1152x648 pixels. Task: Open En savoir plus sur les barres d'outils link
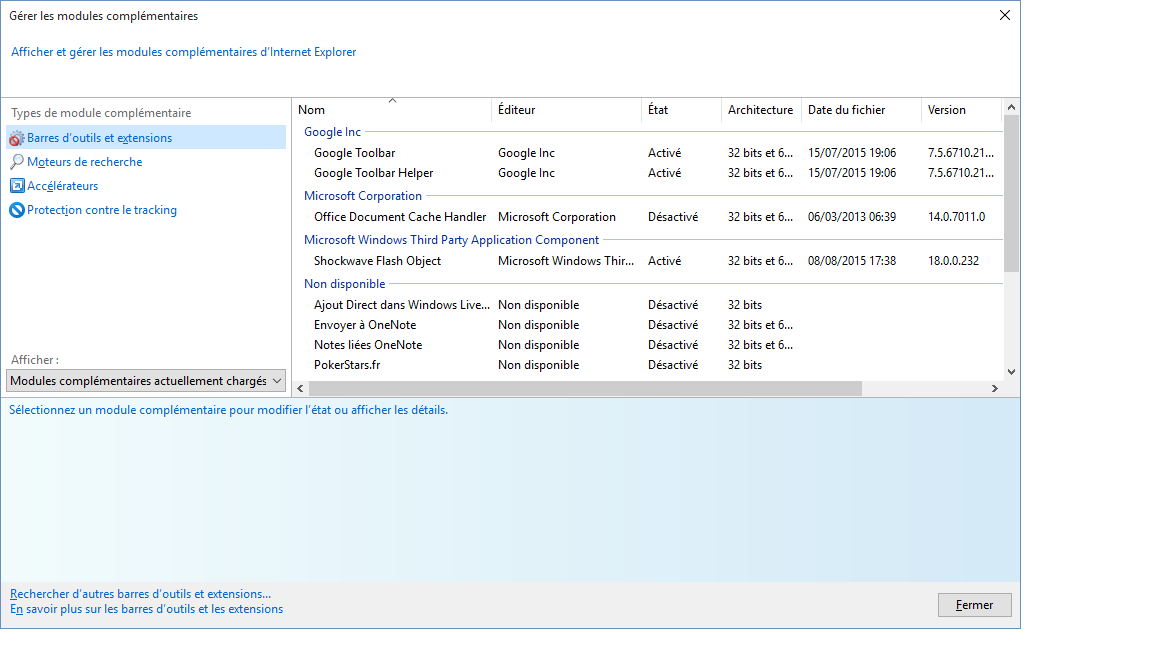coord(146,610)
